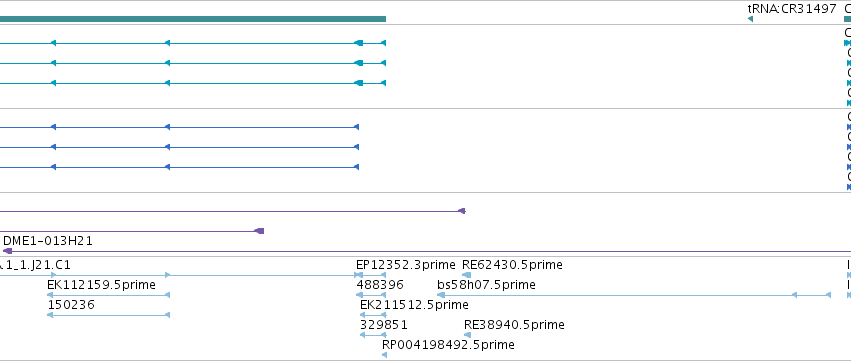The image size is (851, 361).
Task: Click the RE62430.5prime EST arrow
Action: [466, 275]
